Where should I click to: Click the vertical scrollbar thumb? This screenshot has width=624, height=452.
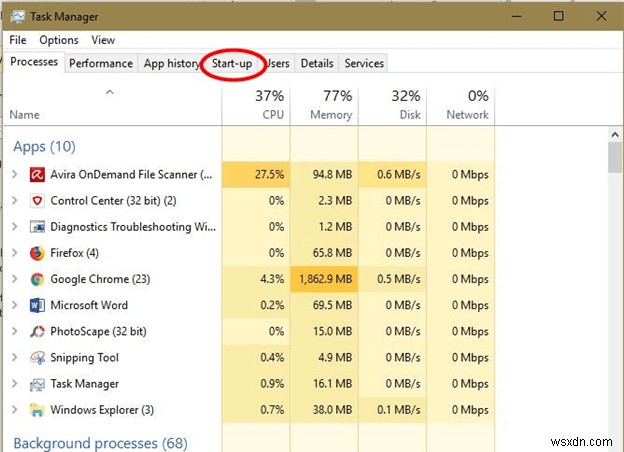615,157
